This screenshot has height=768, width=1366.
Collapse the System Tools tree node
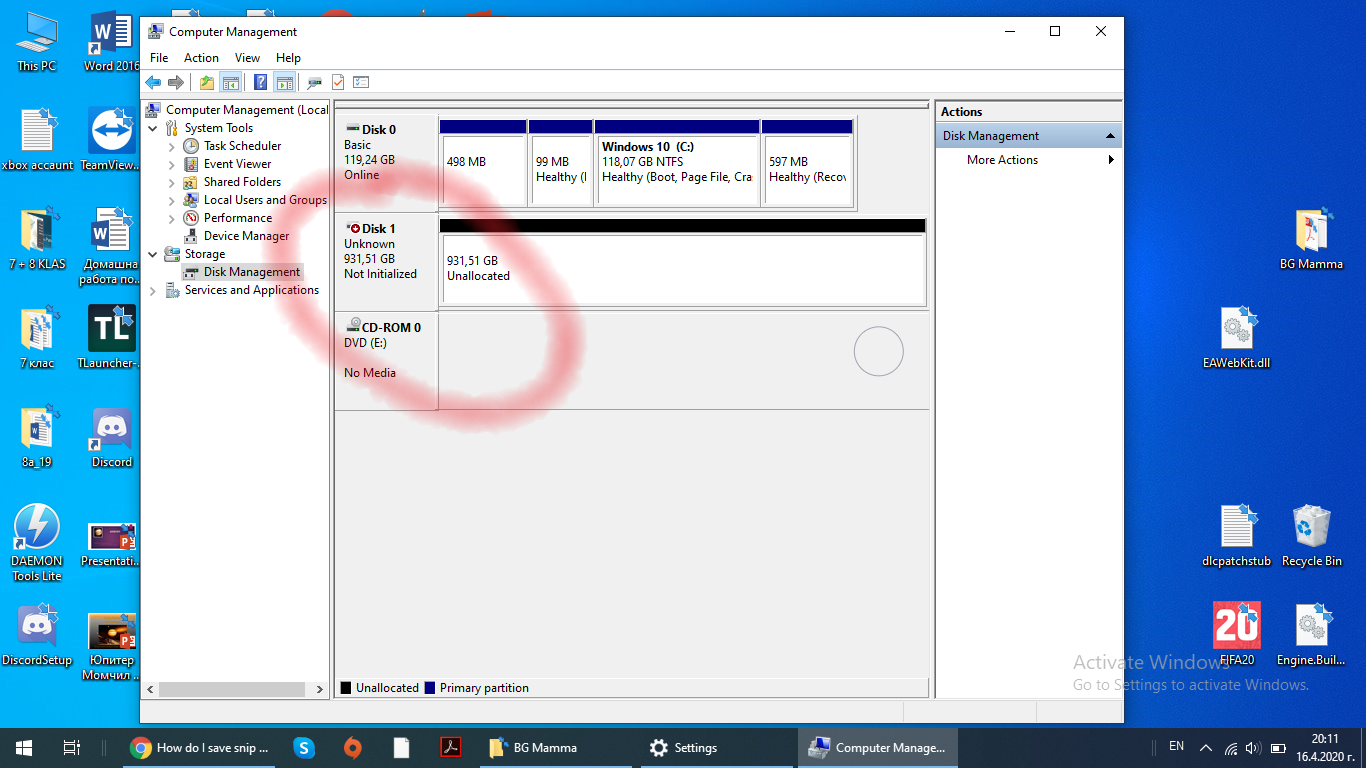(x=153, y=128)
